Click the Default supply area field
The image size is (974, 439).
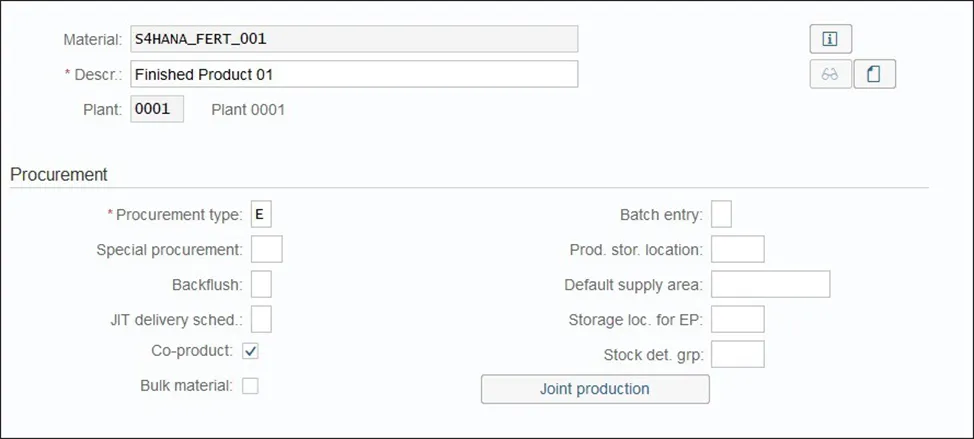tap(770, 284)
